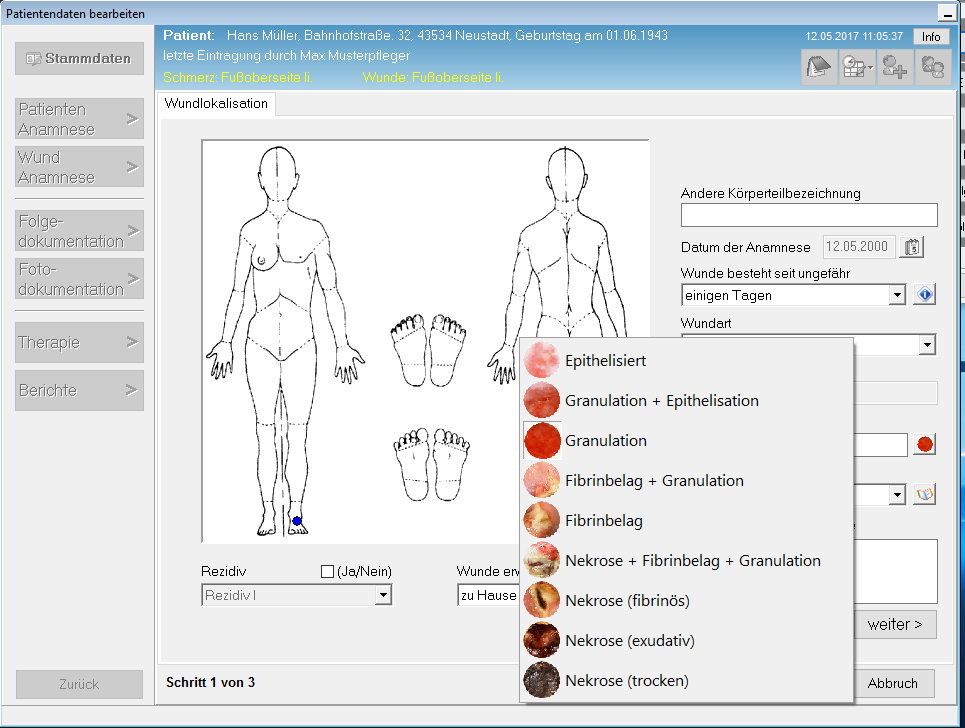
Task: Open the Wunde besteht seit ungefähr dropdown
Action: [793, 295]
